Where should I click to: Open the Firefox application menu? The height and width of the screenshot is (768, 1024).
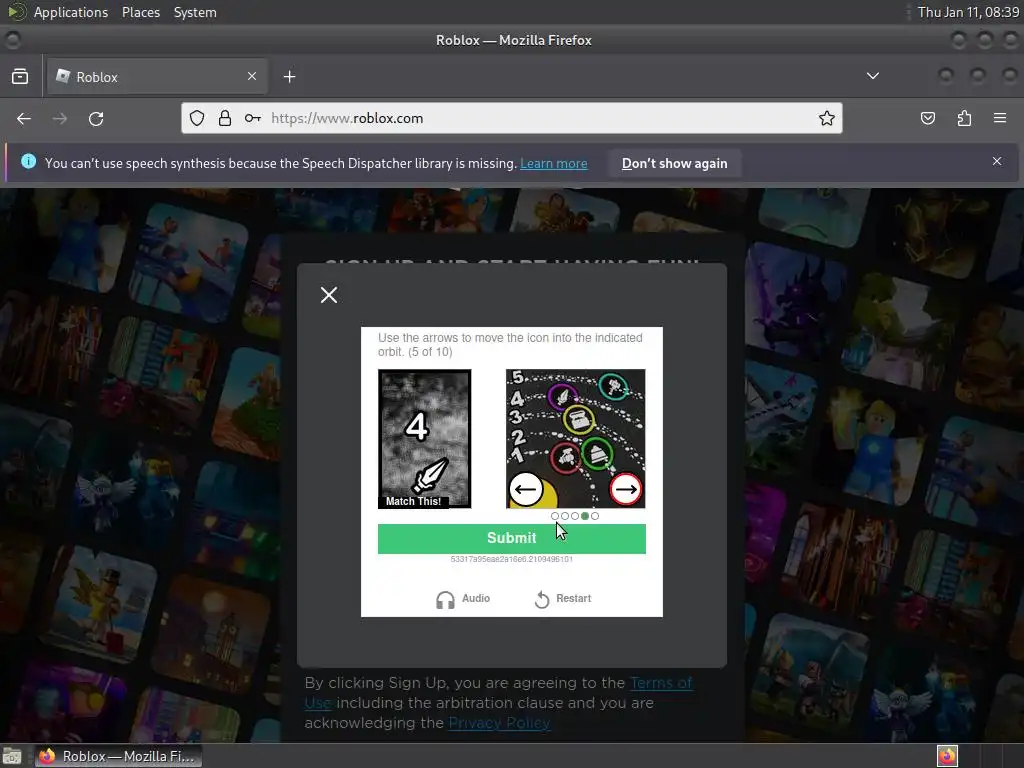[1000, 118]
